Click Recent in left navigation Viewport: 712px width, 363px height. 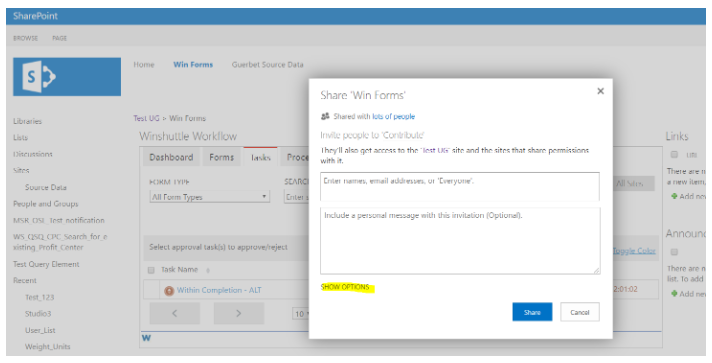tap(25, 280)
